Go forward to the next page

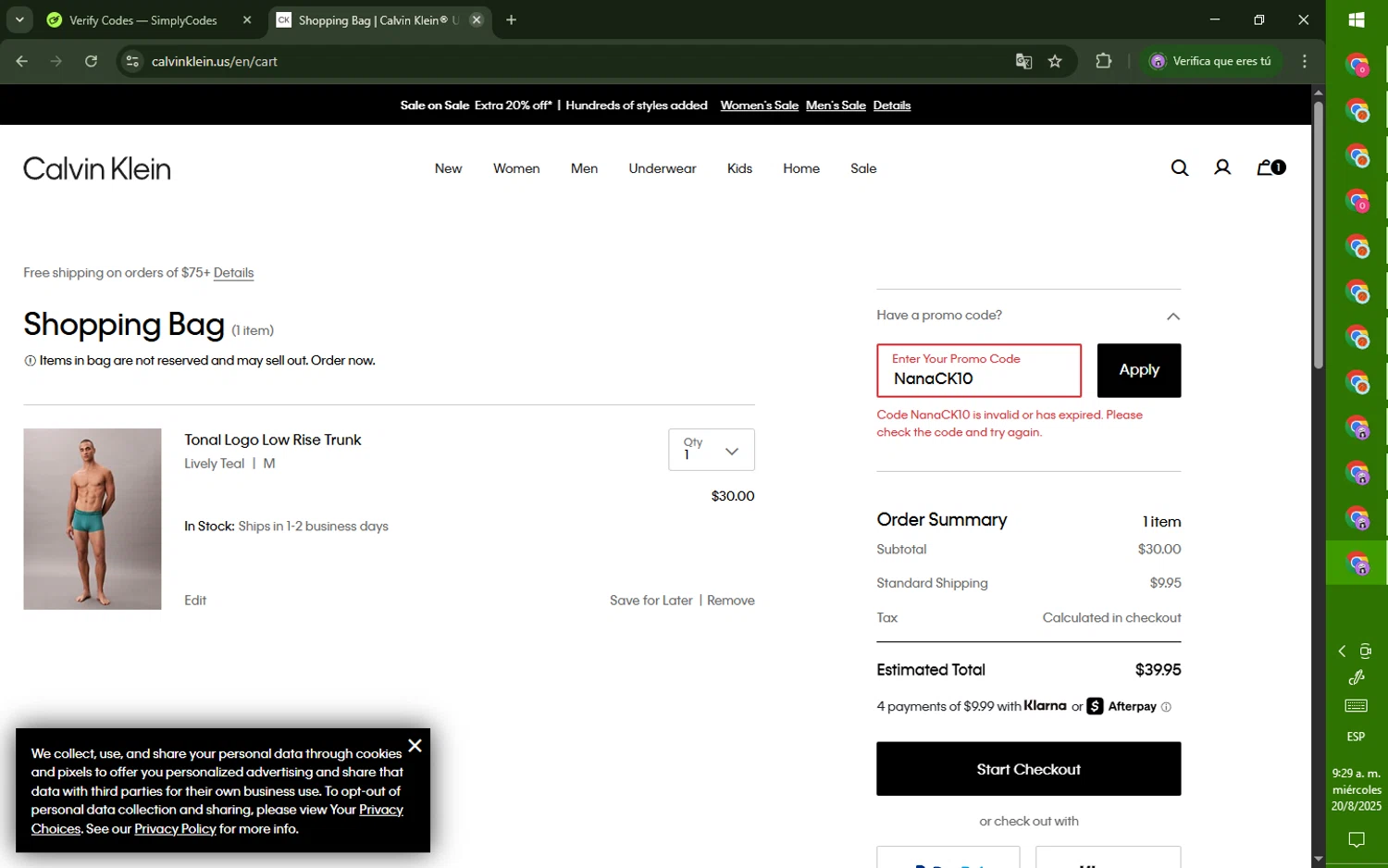56,61
